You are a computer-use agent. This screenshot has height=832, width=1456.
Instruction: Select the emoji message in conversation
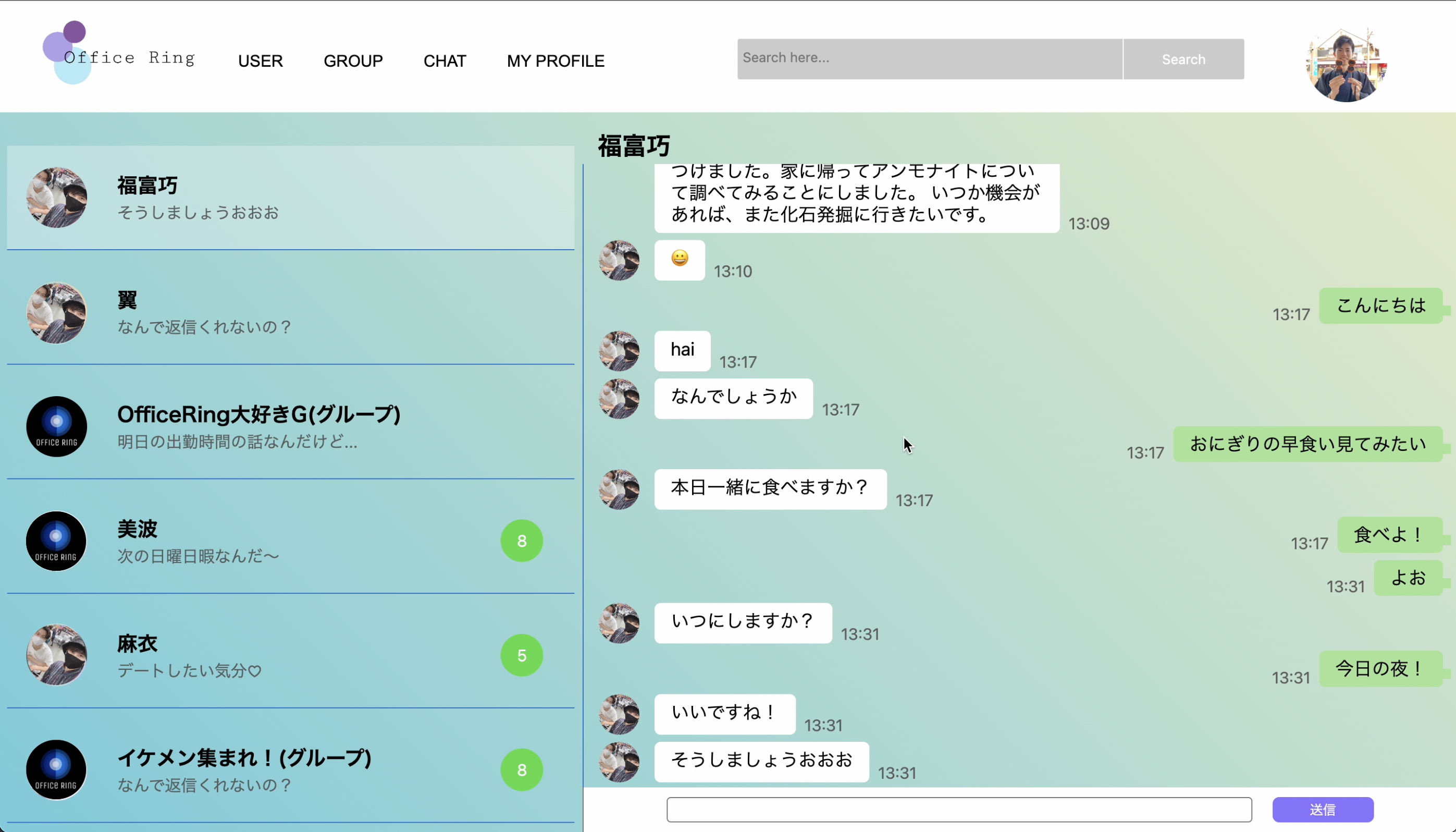pos(680,258)
